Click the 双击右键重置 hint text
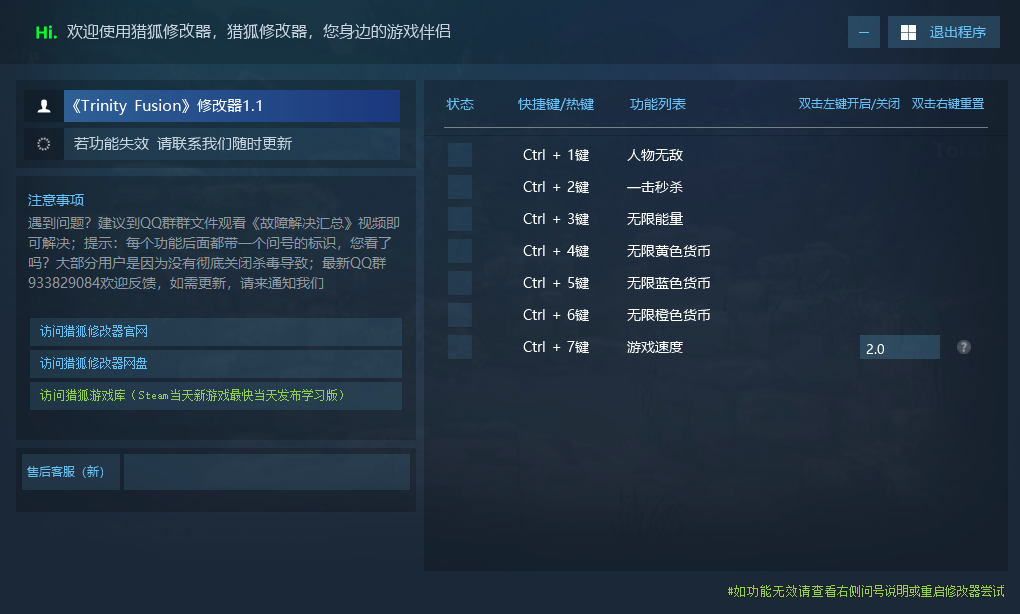This screenshot has width=1020, height=614. (x=948, y=104)
